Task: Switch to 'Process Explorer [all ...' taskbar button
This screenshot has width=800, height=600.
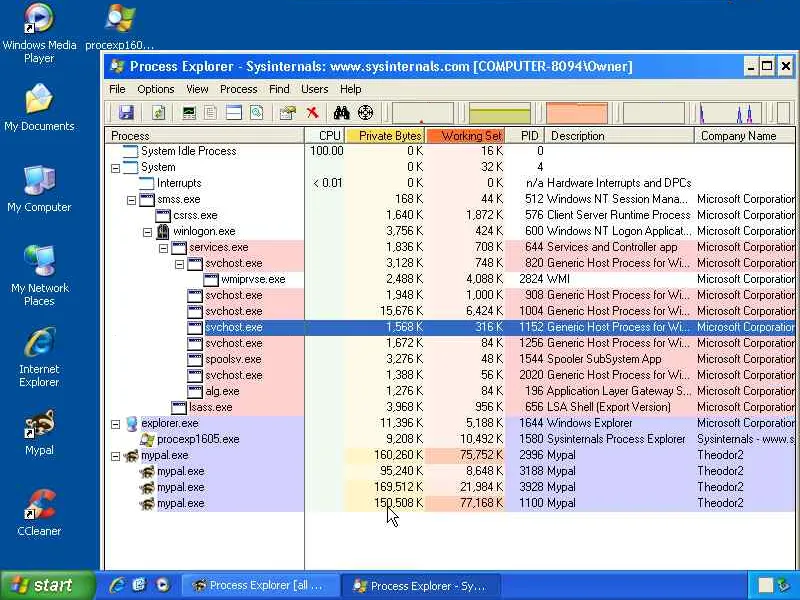Action: (260, 586)
